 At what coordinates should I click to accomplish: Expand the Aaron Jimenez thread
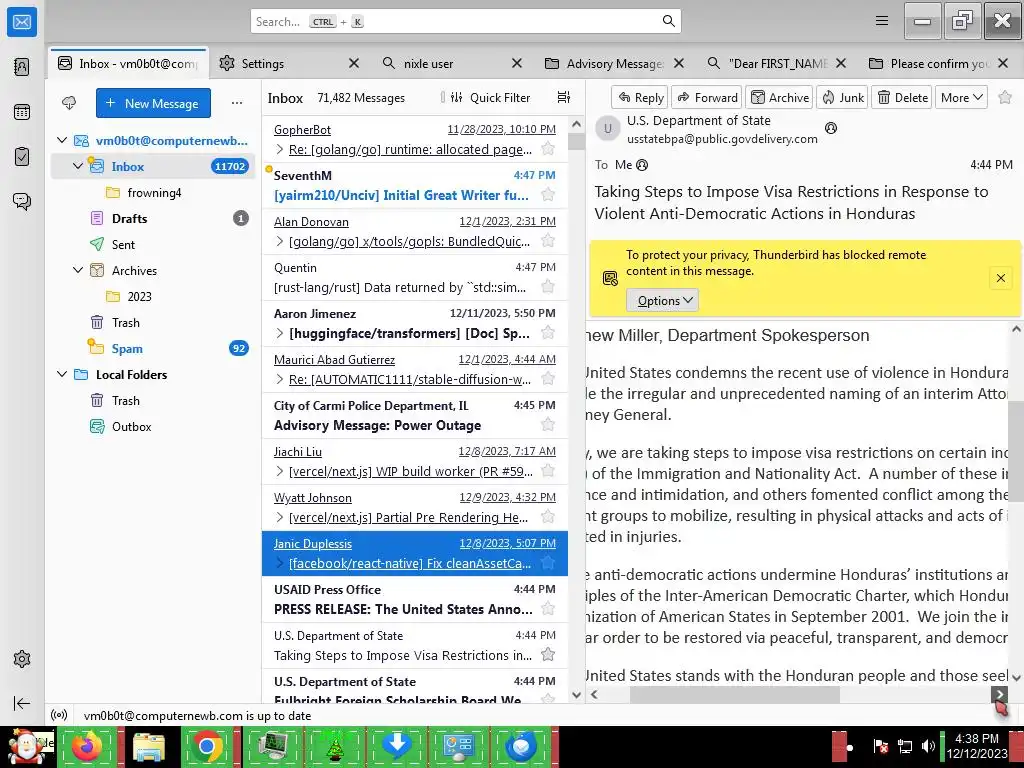[x=280, y=333]
